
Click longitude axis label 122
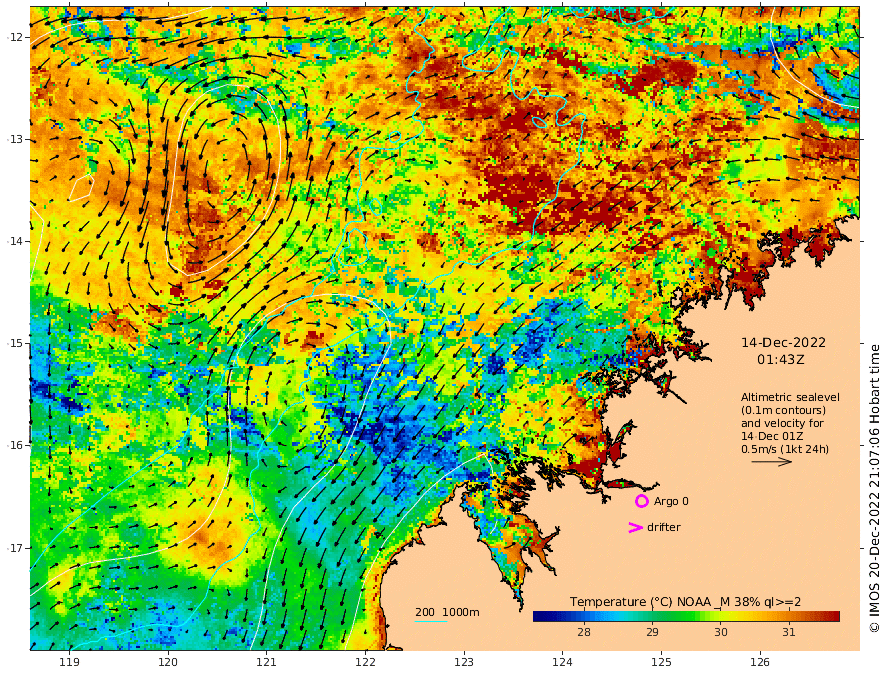(365, 662)
